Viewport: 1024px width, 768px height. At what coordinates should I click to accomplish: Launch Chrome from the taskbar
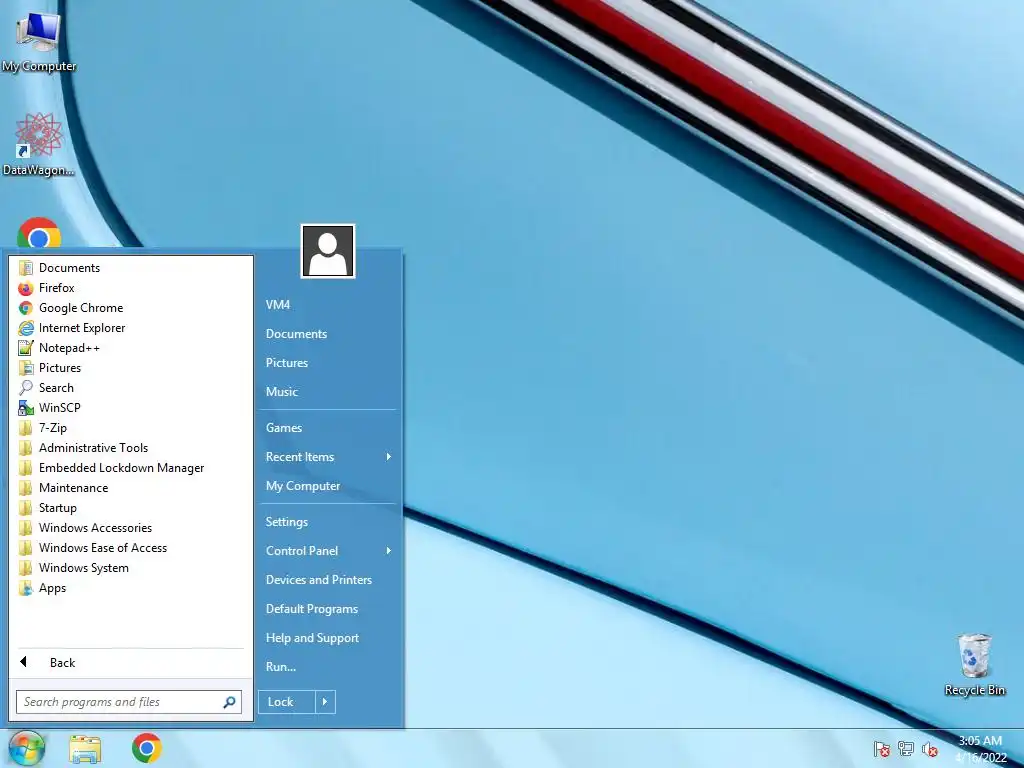tap(147, 748)
